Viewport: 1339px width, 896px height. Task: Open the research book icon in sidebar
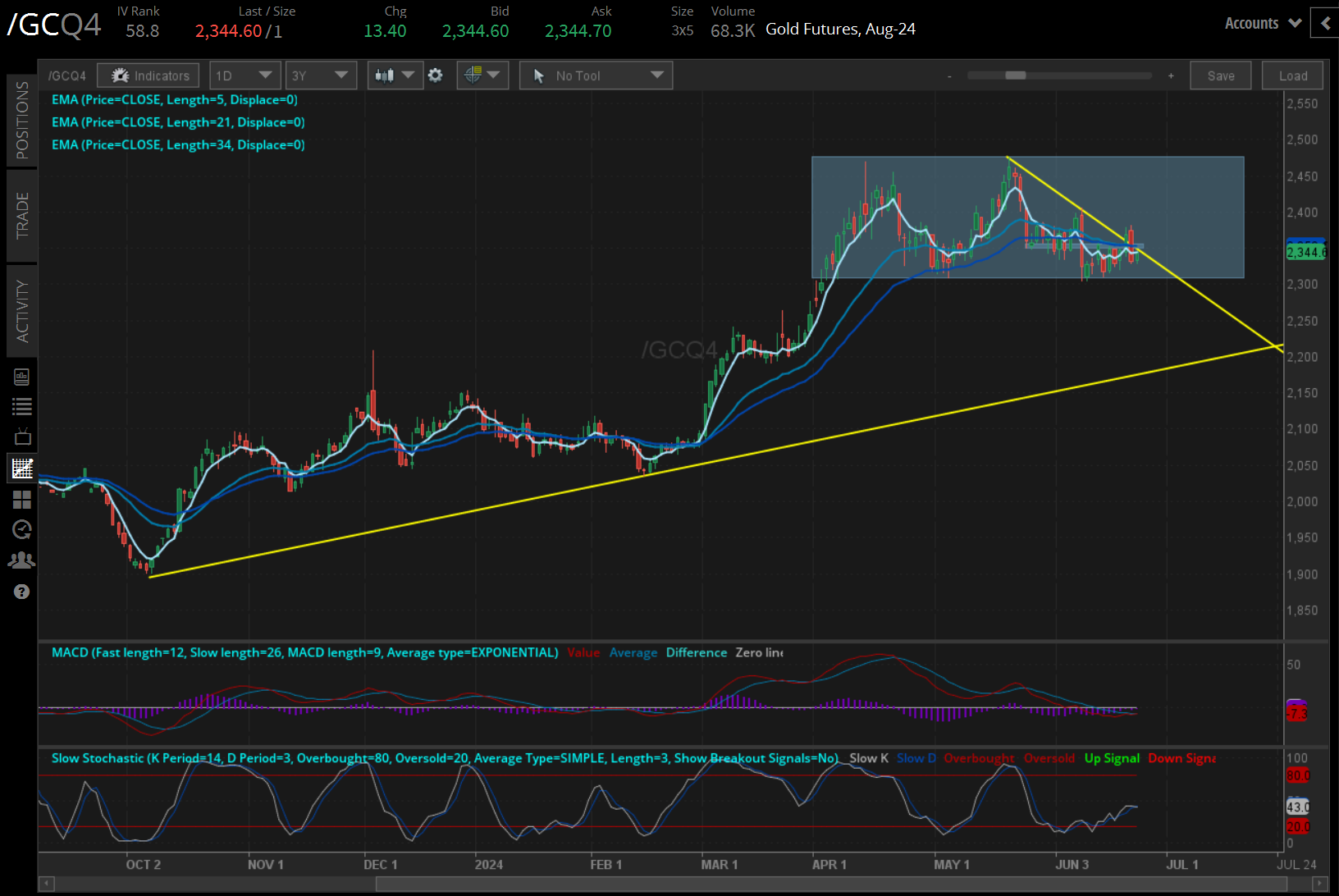coord(22,377)
